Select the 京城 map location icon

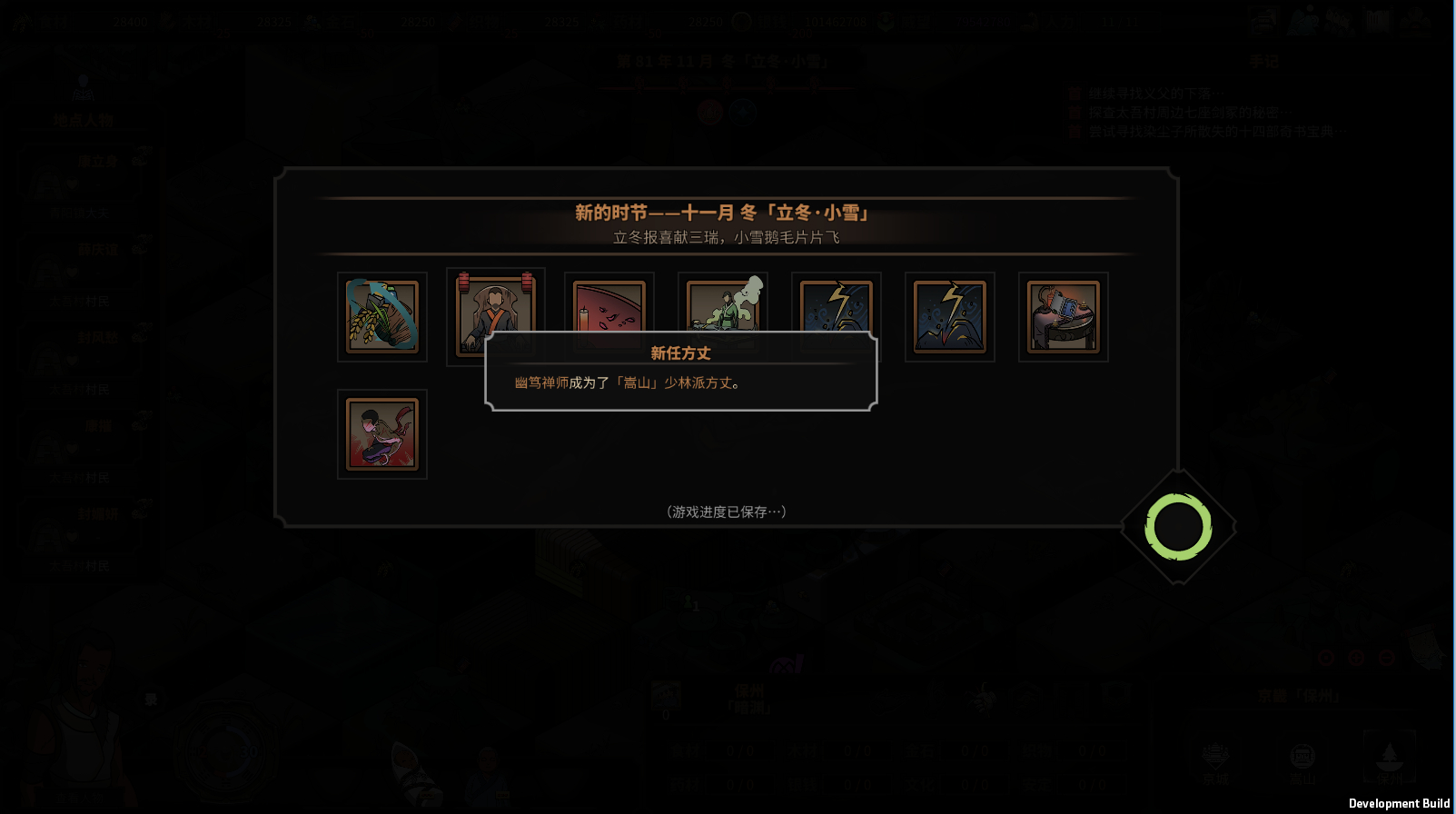pyautogui.click(x=1215, y=763)
